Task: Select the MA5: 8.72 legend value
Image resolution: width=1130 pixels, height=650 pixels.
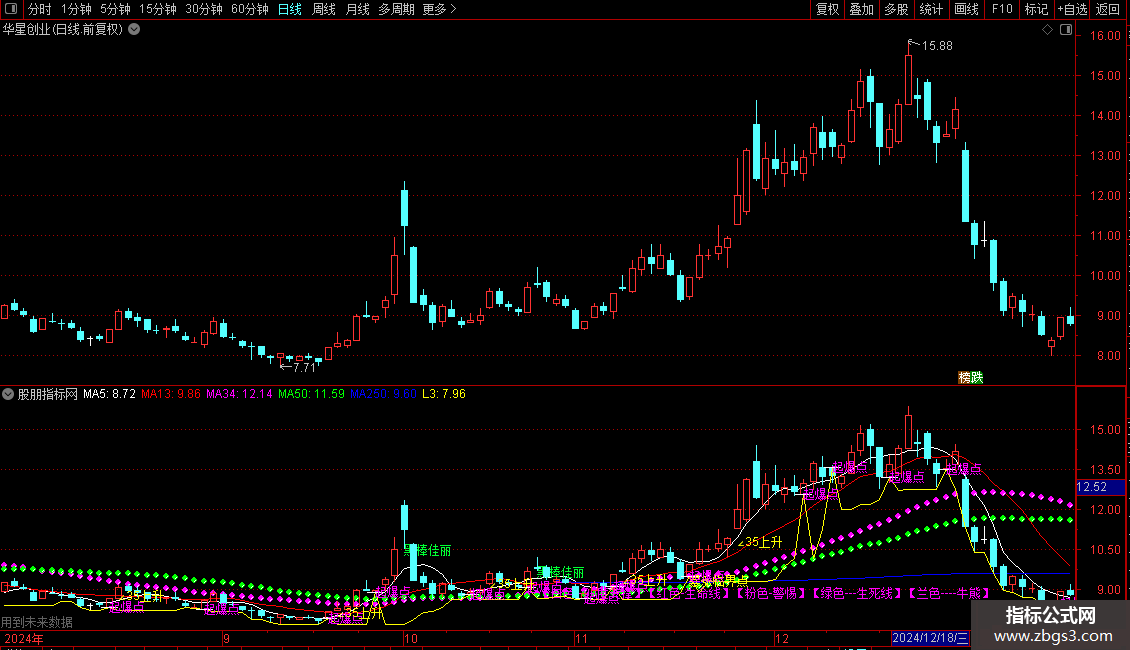Action: pos(109,394)
